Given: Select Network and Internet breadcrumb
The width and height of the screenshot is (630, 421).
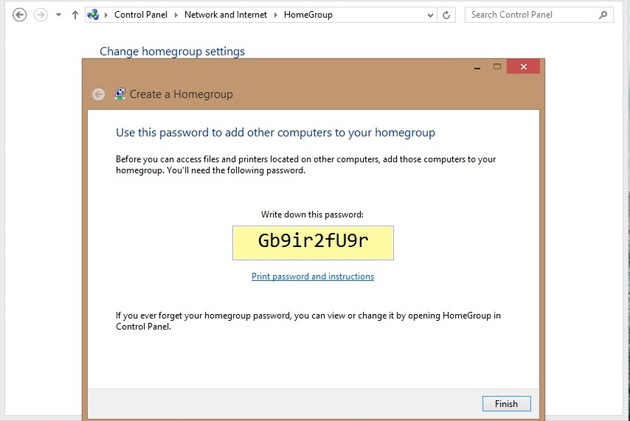Looking at the screenshot, I should [225, 15].
